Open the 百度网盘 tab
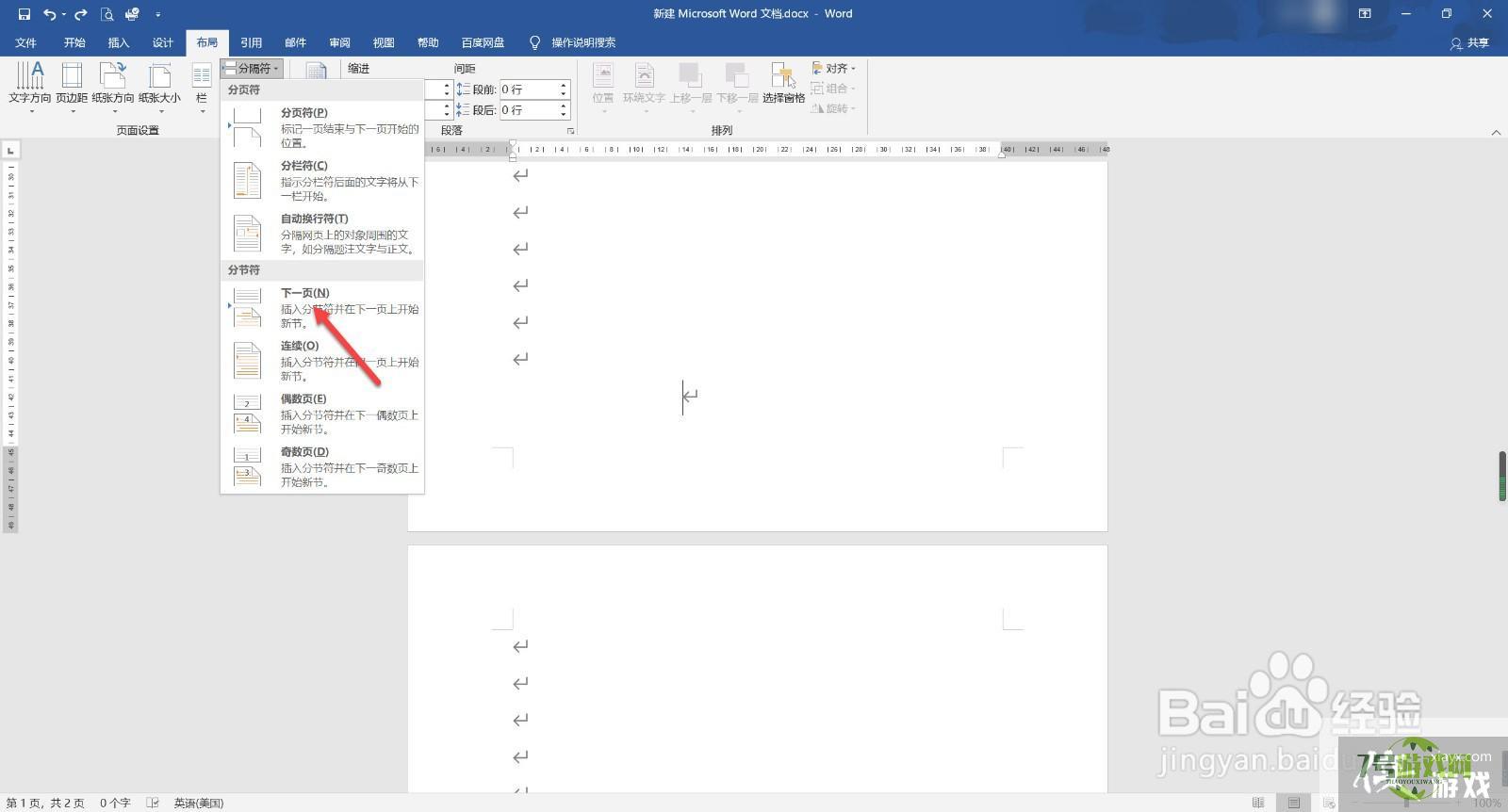 click(483, 42)
